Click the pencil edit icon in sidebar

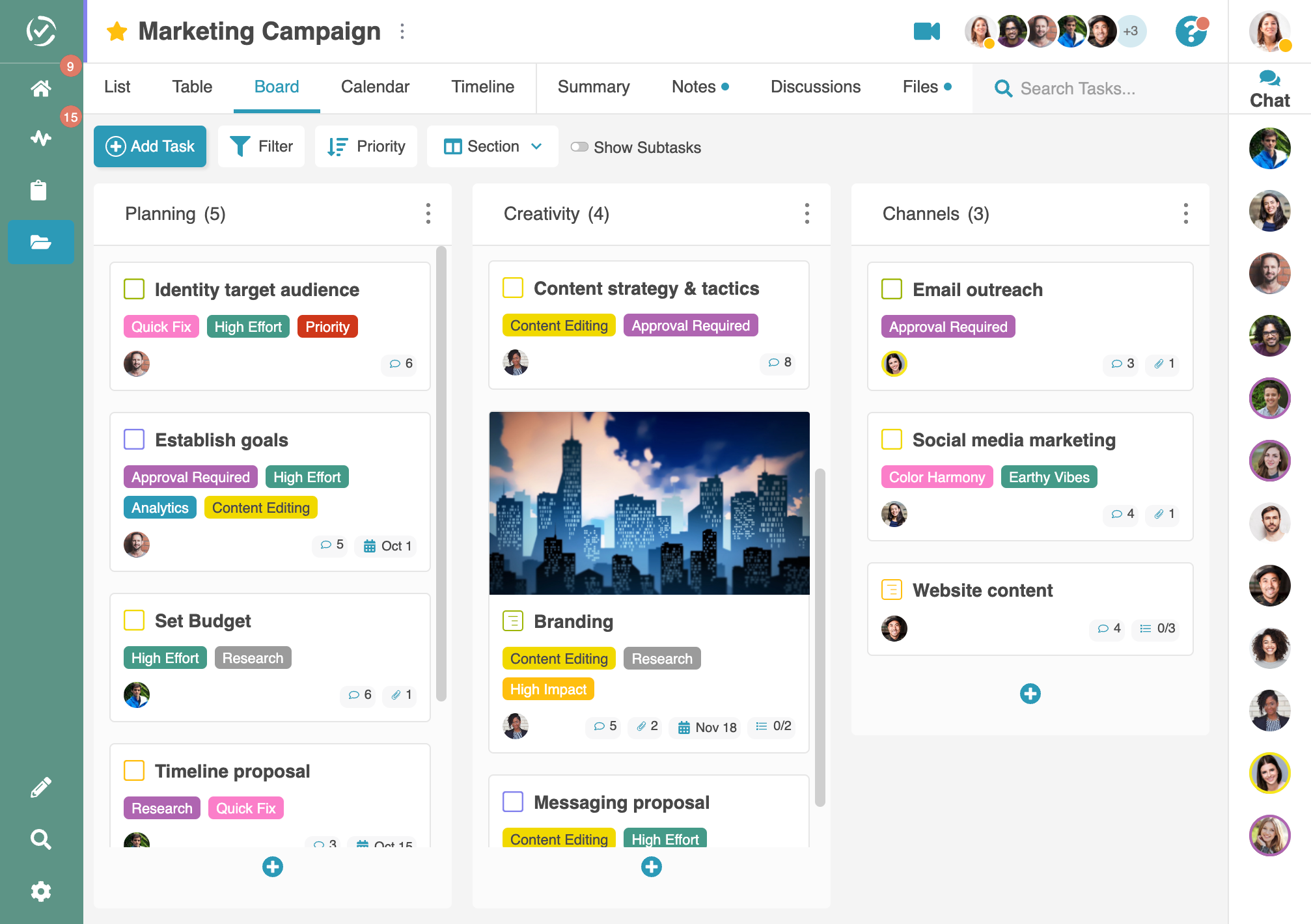click(41, 787)
